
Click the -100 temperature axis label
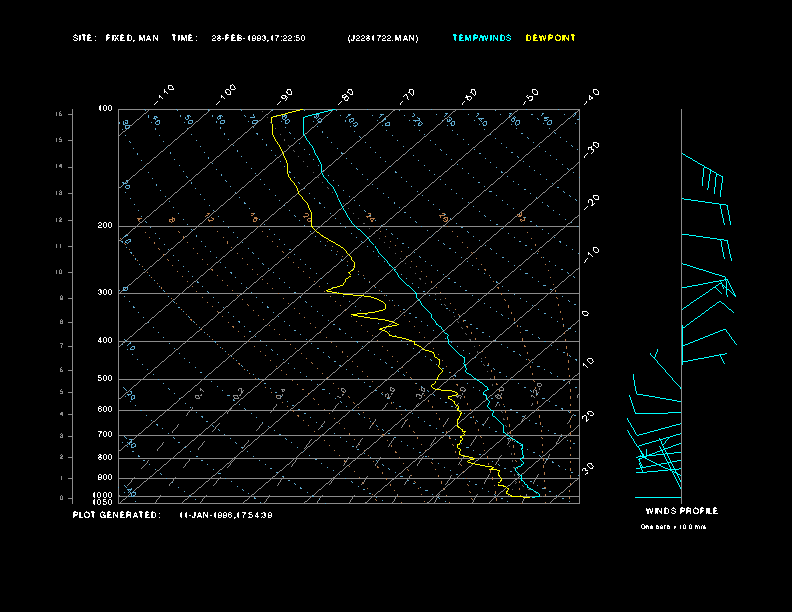coord(225,95)
